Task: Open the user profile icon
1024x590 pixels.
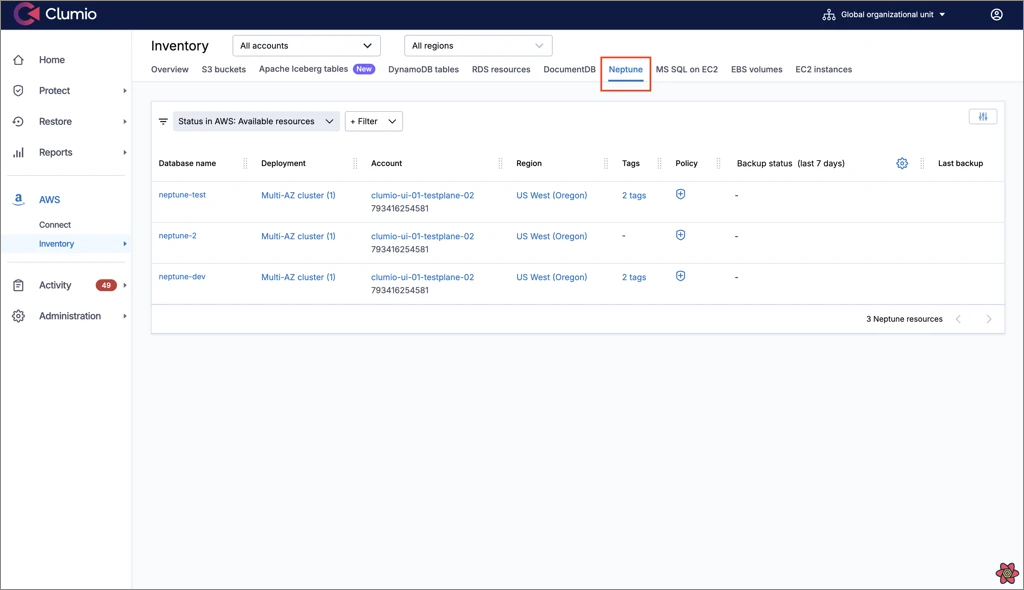Action: [996, 15]
